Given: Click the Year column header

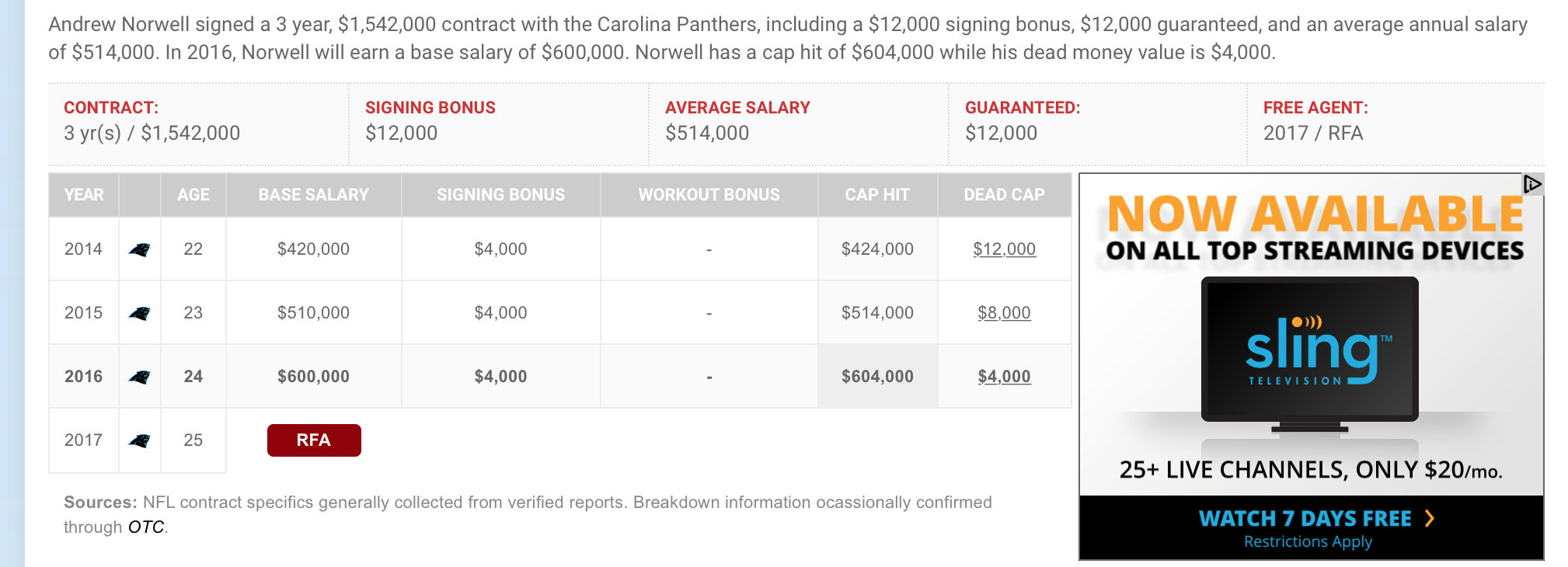Looking at the screenshot, I should [x=84, y=195].
